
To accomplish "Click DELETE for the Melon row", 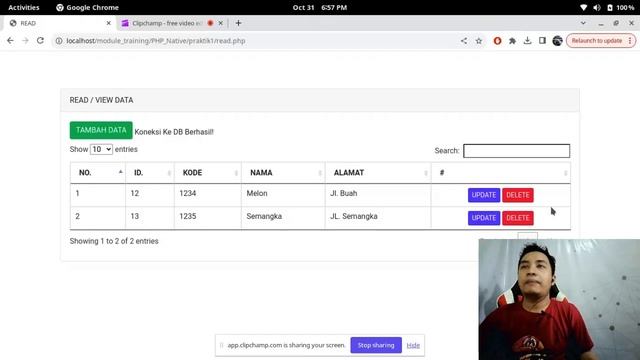I will (518, 195).
